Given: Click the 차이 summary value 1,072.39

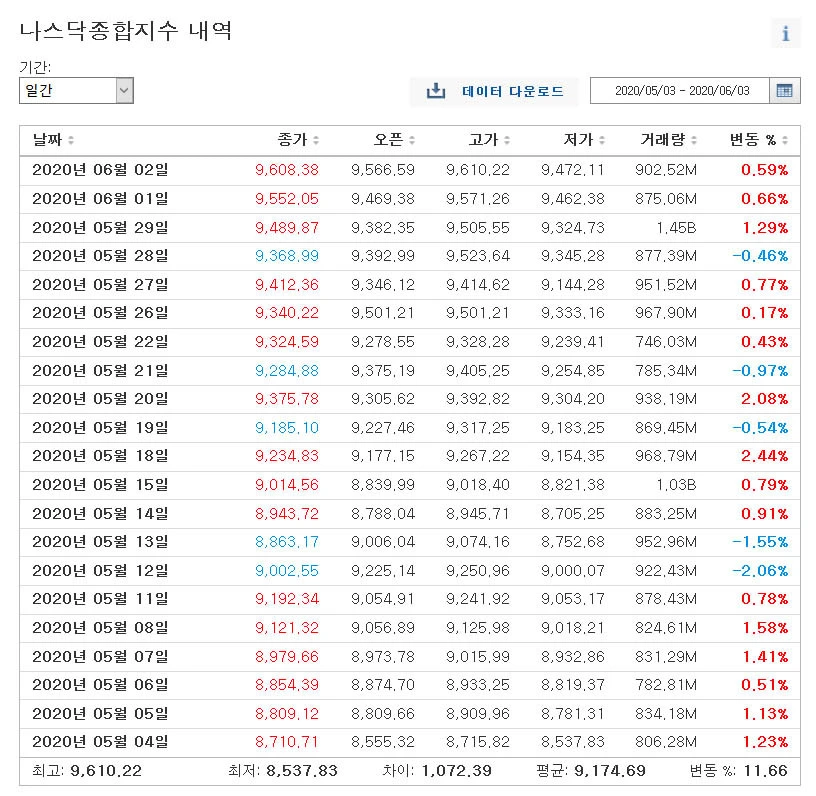Looking at the screenshot, I should pyautogui.click(x=456, y=771).
